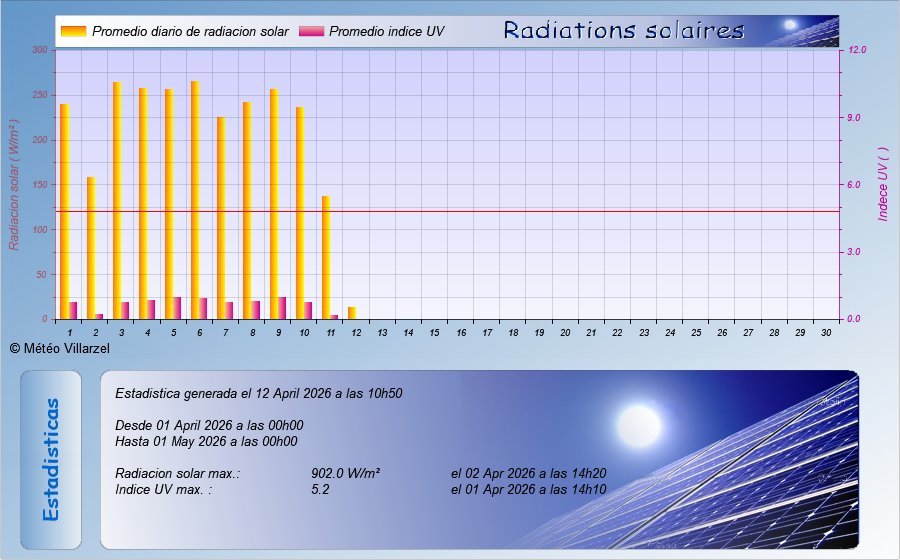Click the orange radiation bar for day 6
The height and width of the screenshot is (560, 900).
click(194, 200)
